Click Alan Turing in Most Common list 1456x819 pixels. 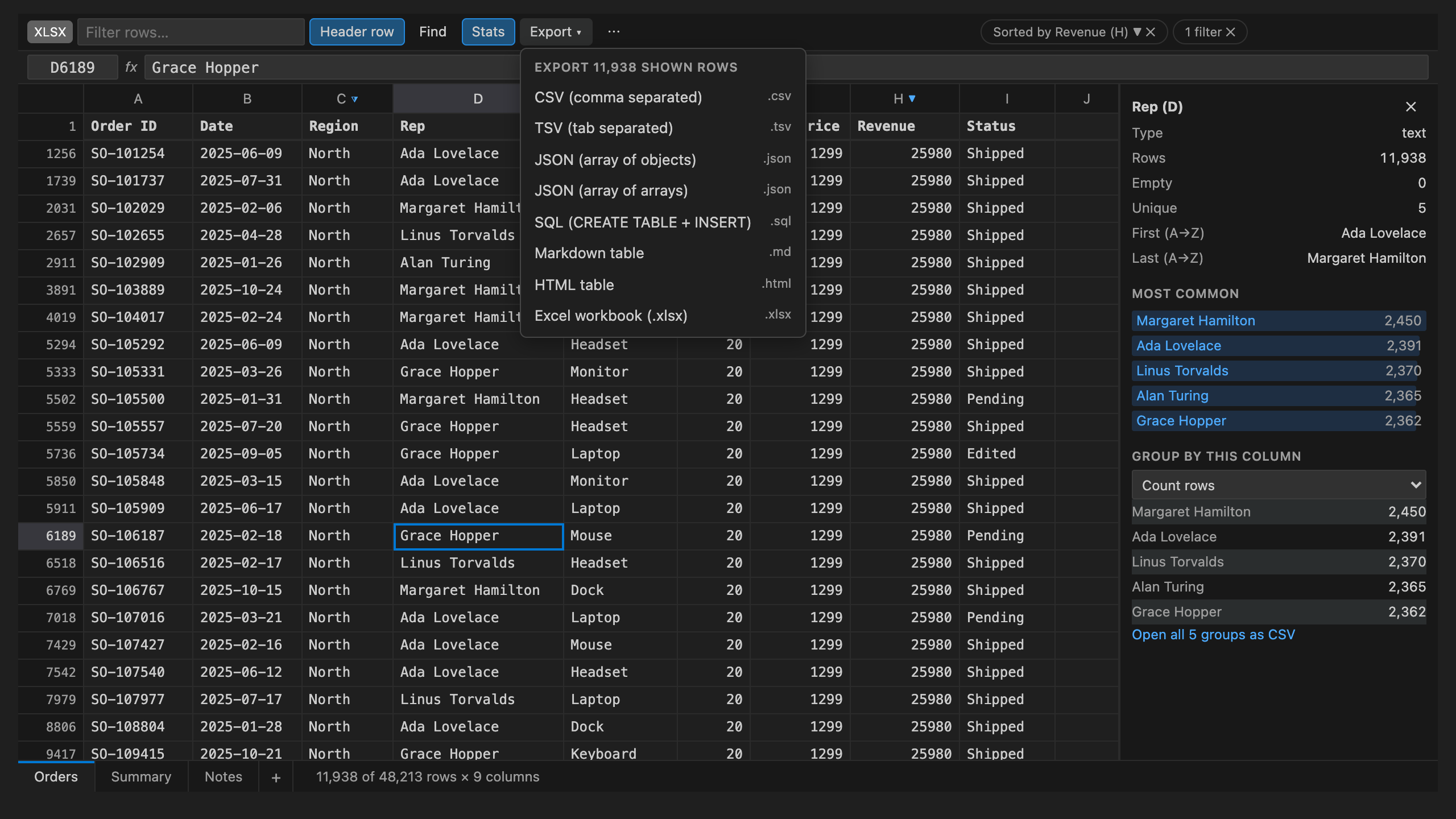pos(1279,396)
